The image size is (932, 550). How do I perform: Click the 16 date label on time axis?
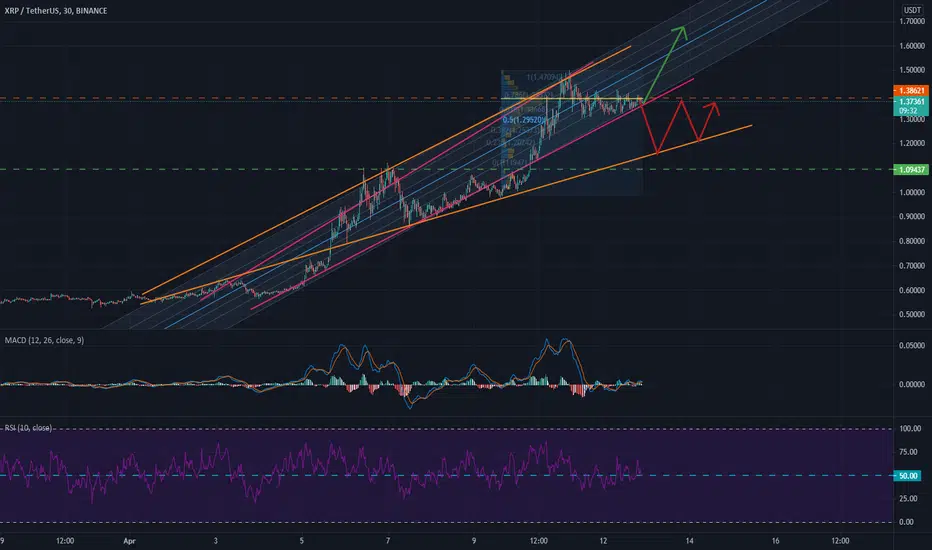click(776, 541)
